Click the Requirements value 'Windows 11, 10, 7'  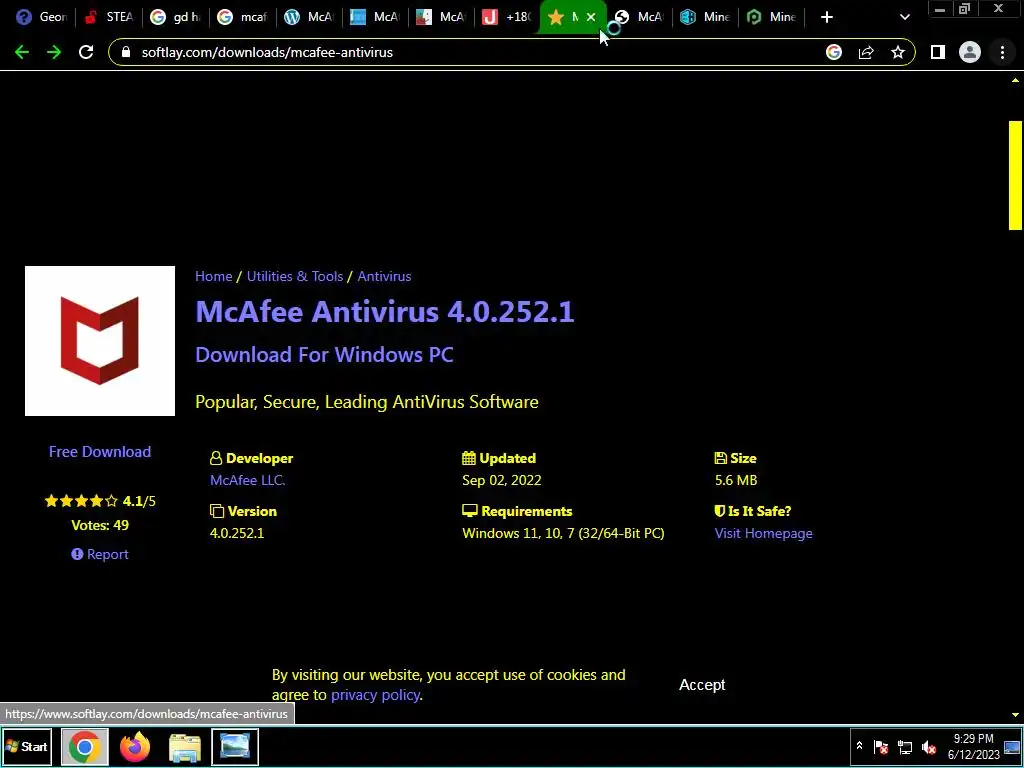tap(563, 533)
